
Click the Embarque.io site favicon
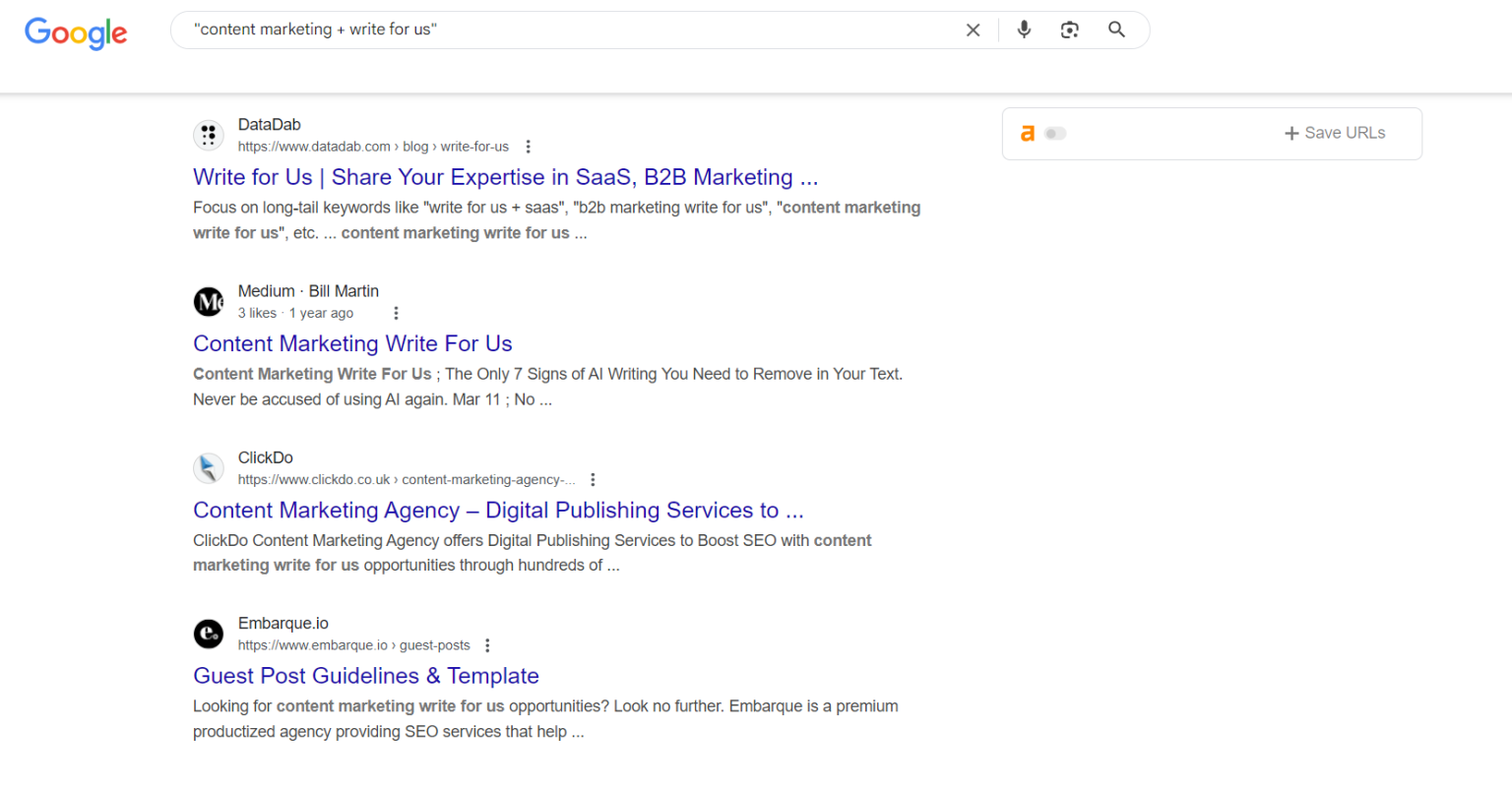tap(208, 634)
